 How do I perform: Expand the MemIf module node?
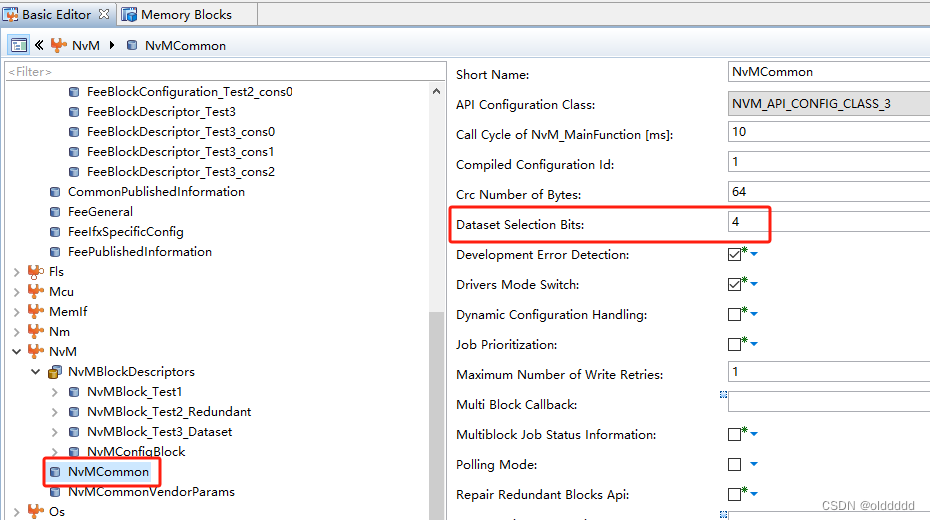(17, 312)
